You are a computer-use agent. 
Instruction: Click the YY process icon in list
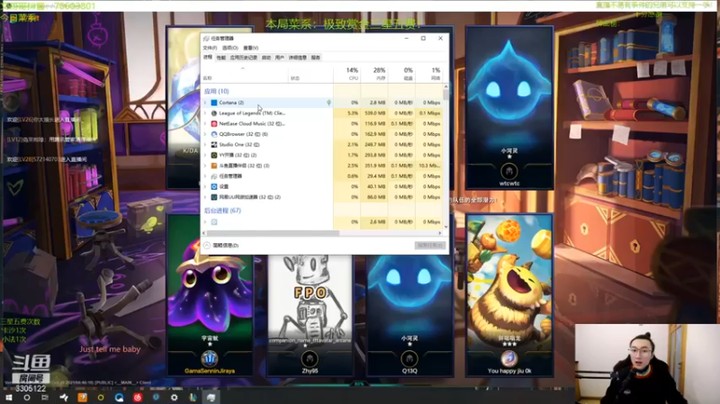(214, 155)
